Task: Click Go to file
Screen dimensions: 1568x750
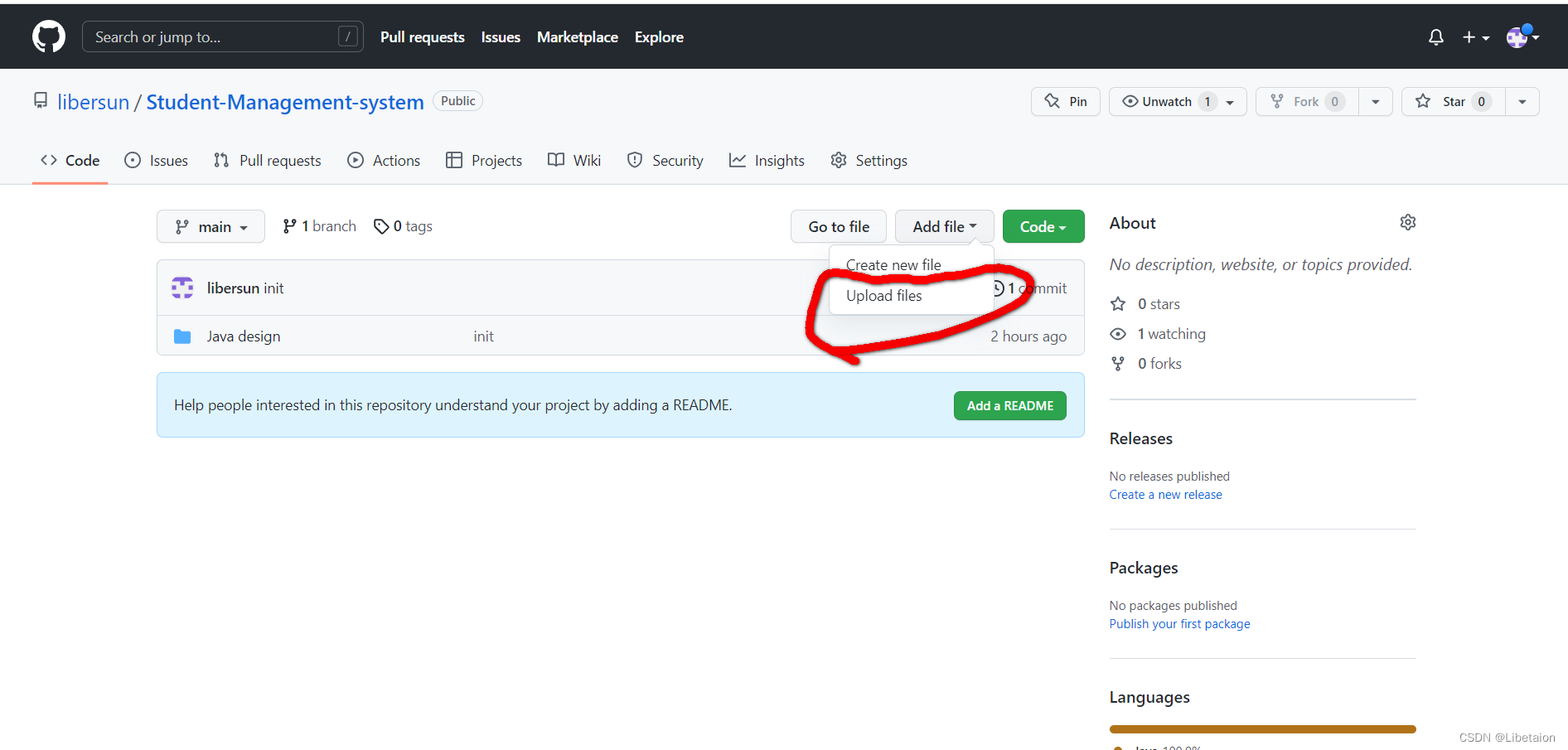Action: click(839, 226)
